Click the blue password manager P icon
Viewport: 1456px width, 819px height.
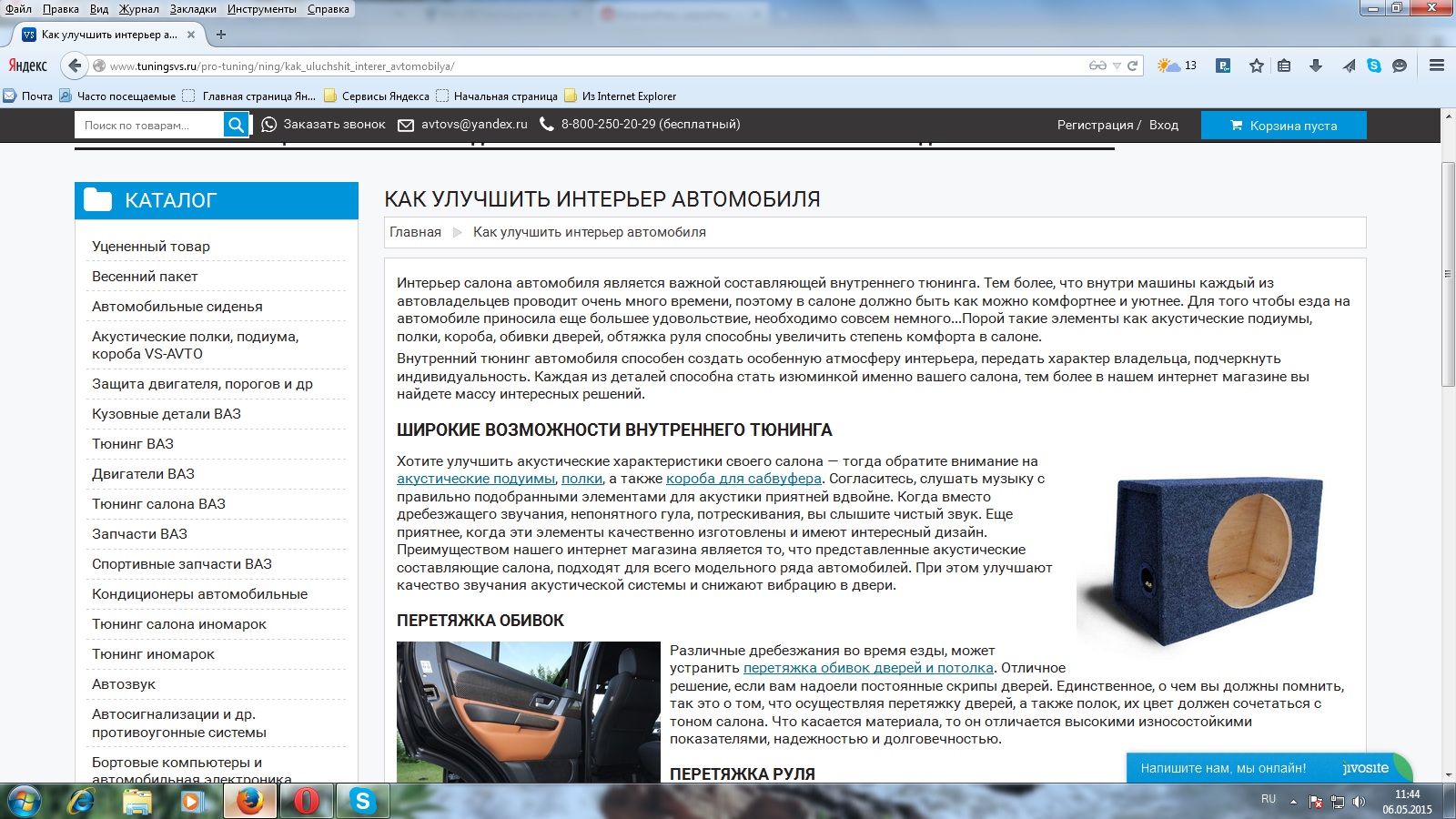(x=1223, y=66)
